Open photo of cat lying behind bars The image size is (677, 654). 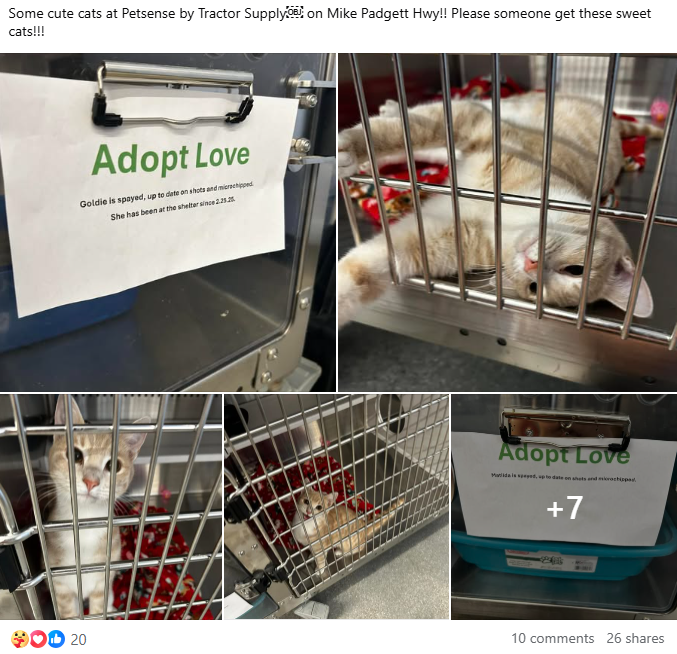(x=507, y=222)
